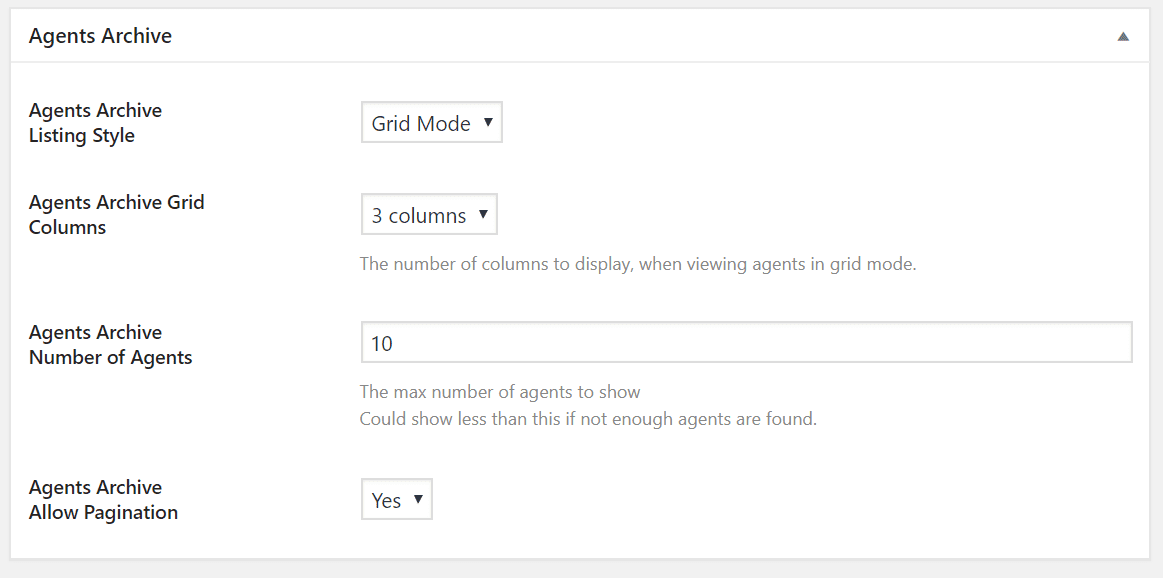Place cursor after value 10

click(x=395, y=344)
